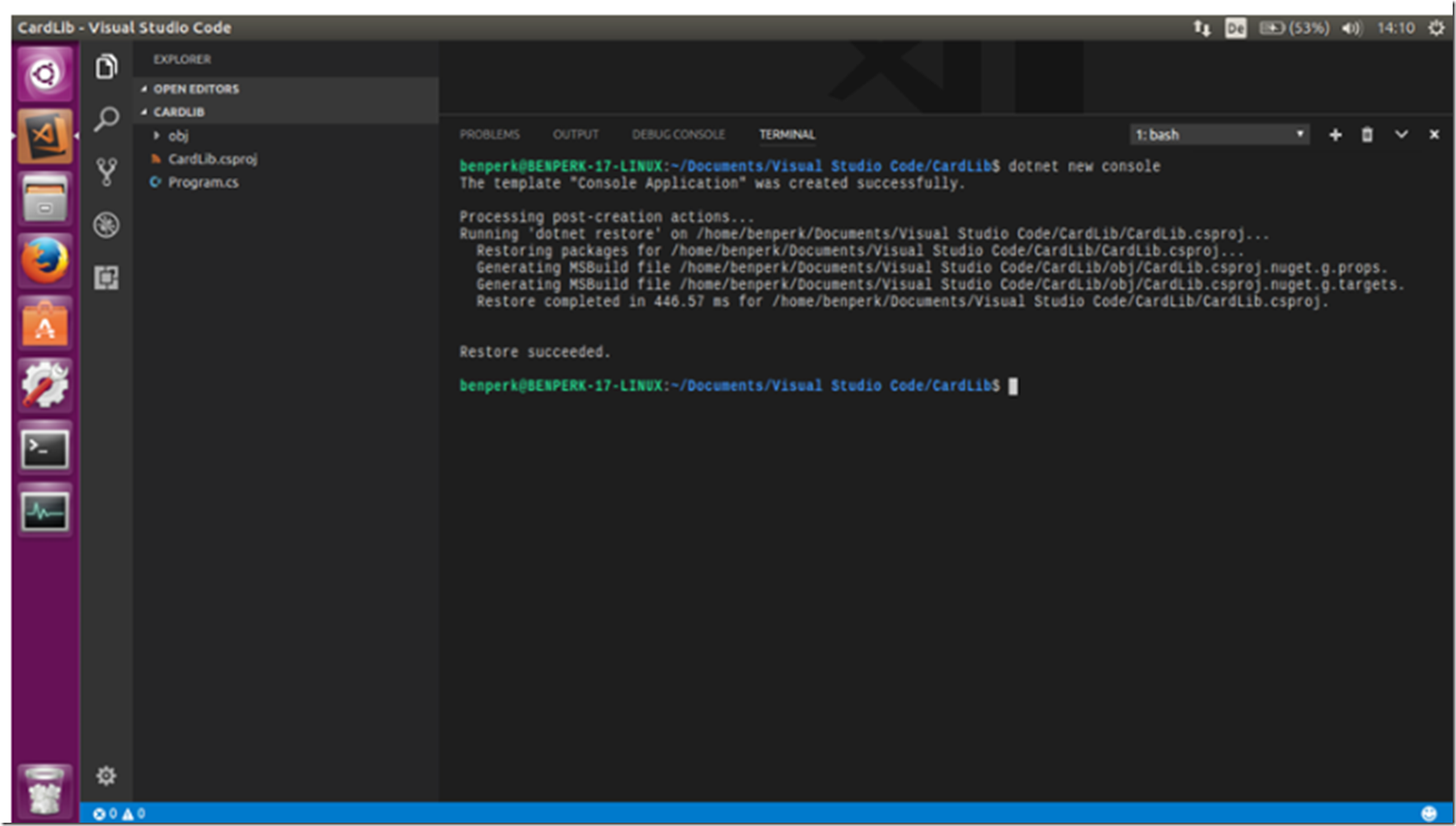Create a new terminal with the plus icon
The width and height of the screenshot is (1456, 826).
[x=1335, y=134]
